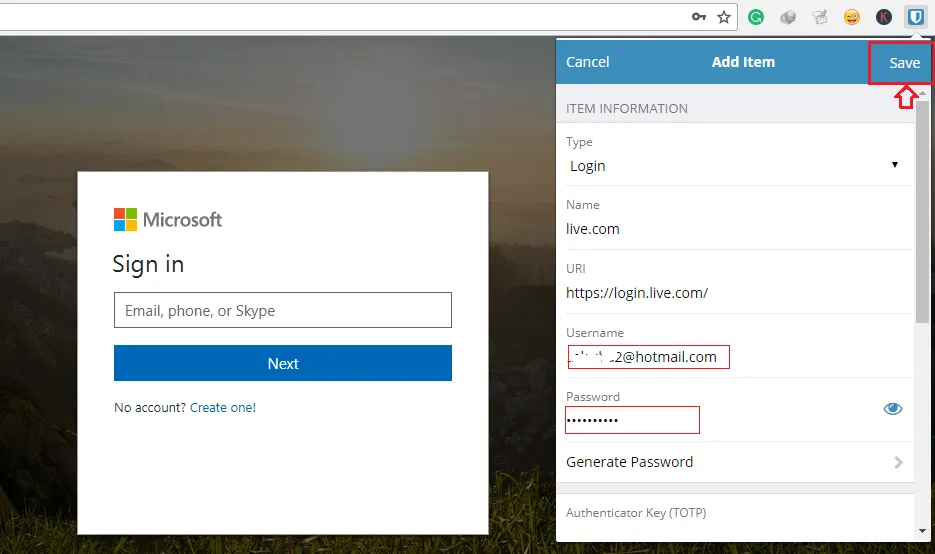
Task: Open the Create one! link
Action: (x=222, y=408)
